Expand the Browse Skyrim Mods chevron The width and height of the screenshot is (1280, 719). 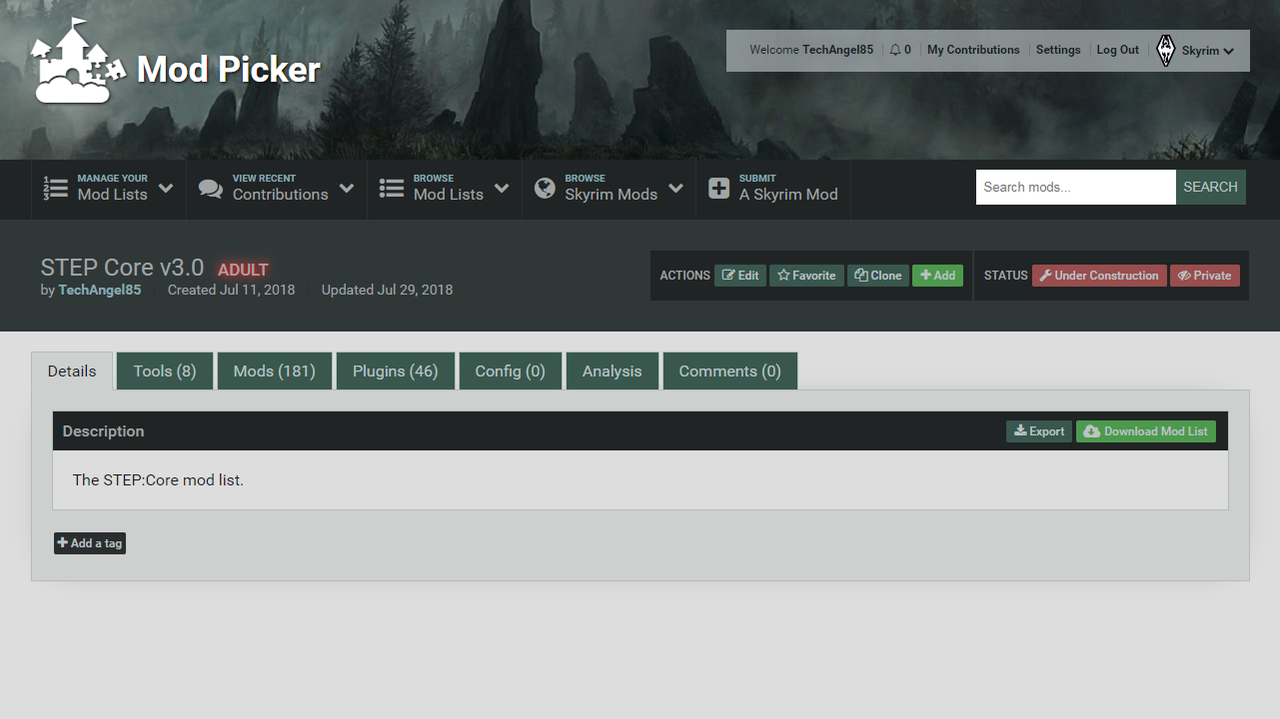676,188
